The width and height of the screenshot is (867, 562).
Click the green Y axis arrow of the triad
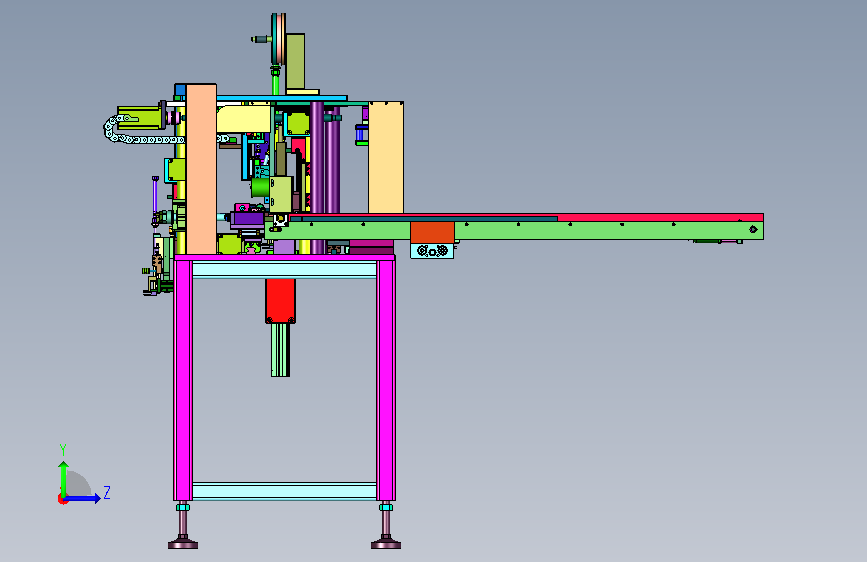coord(64,478)
